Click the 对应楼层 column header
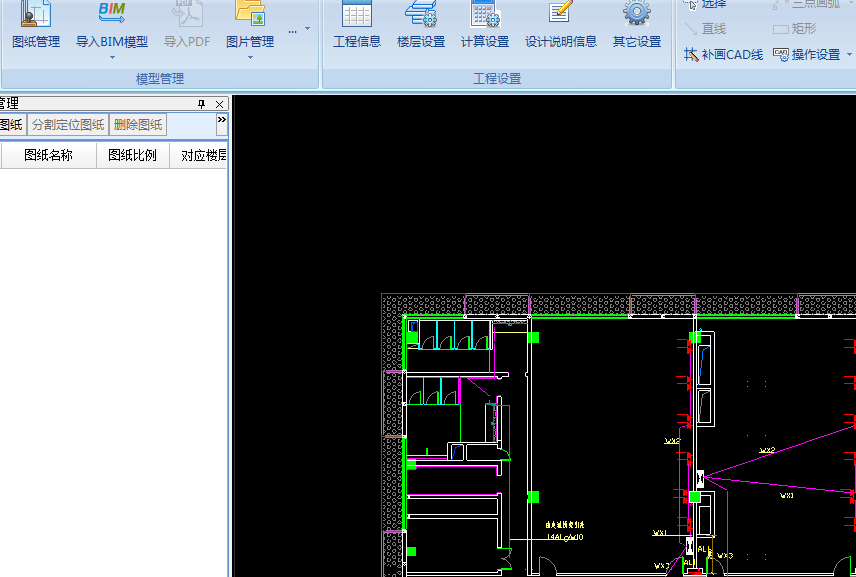This screenshot has width=856, height=577. pos(199,156)
